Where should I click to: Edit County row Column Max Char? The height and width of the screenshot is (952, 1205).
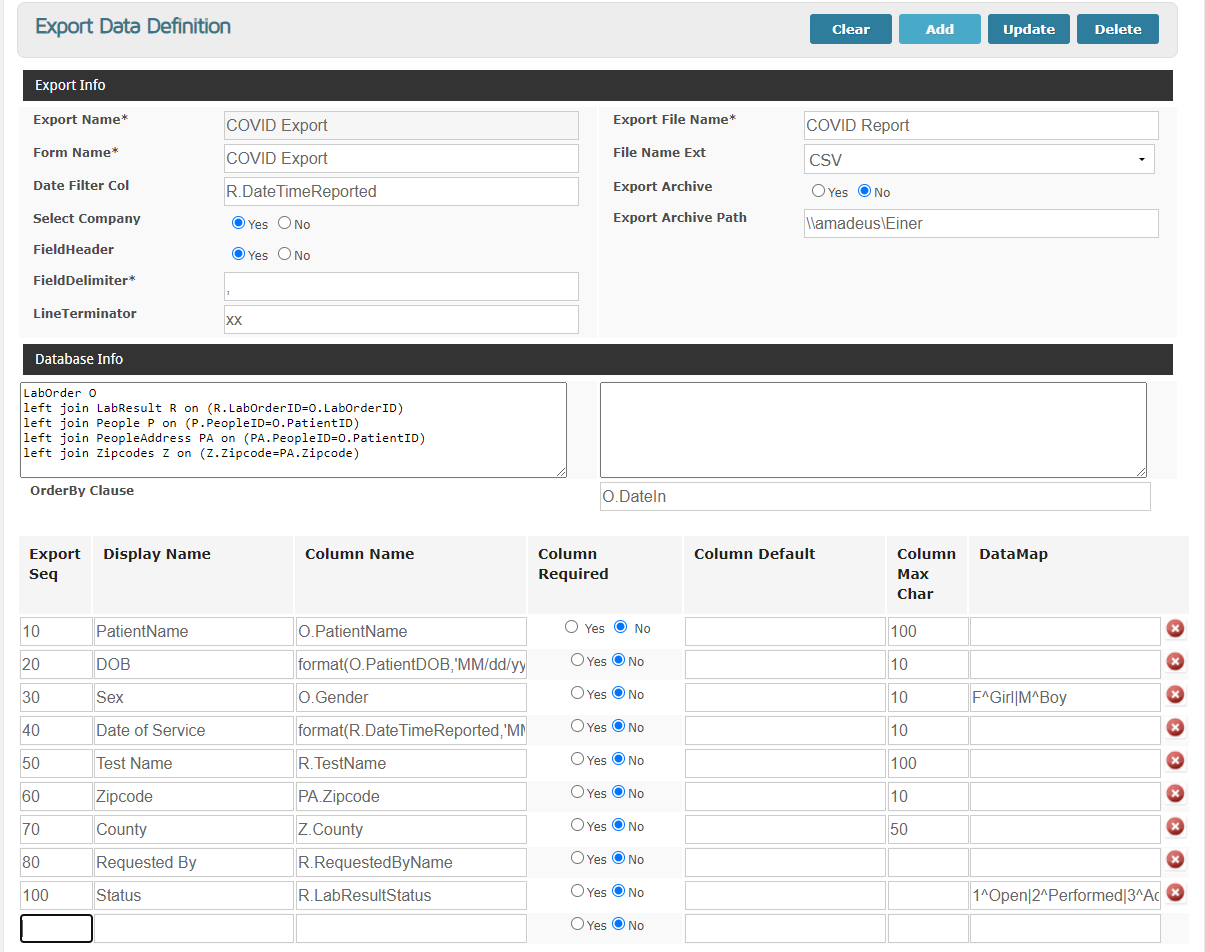pyautogui.click(x=928, y=829)
